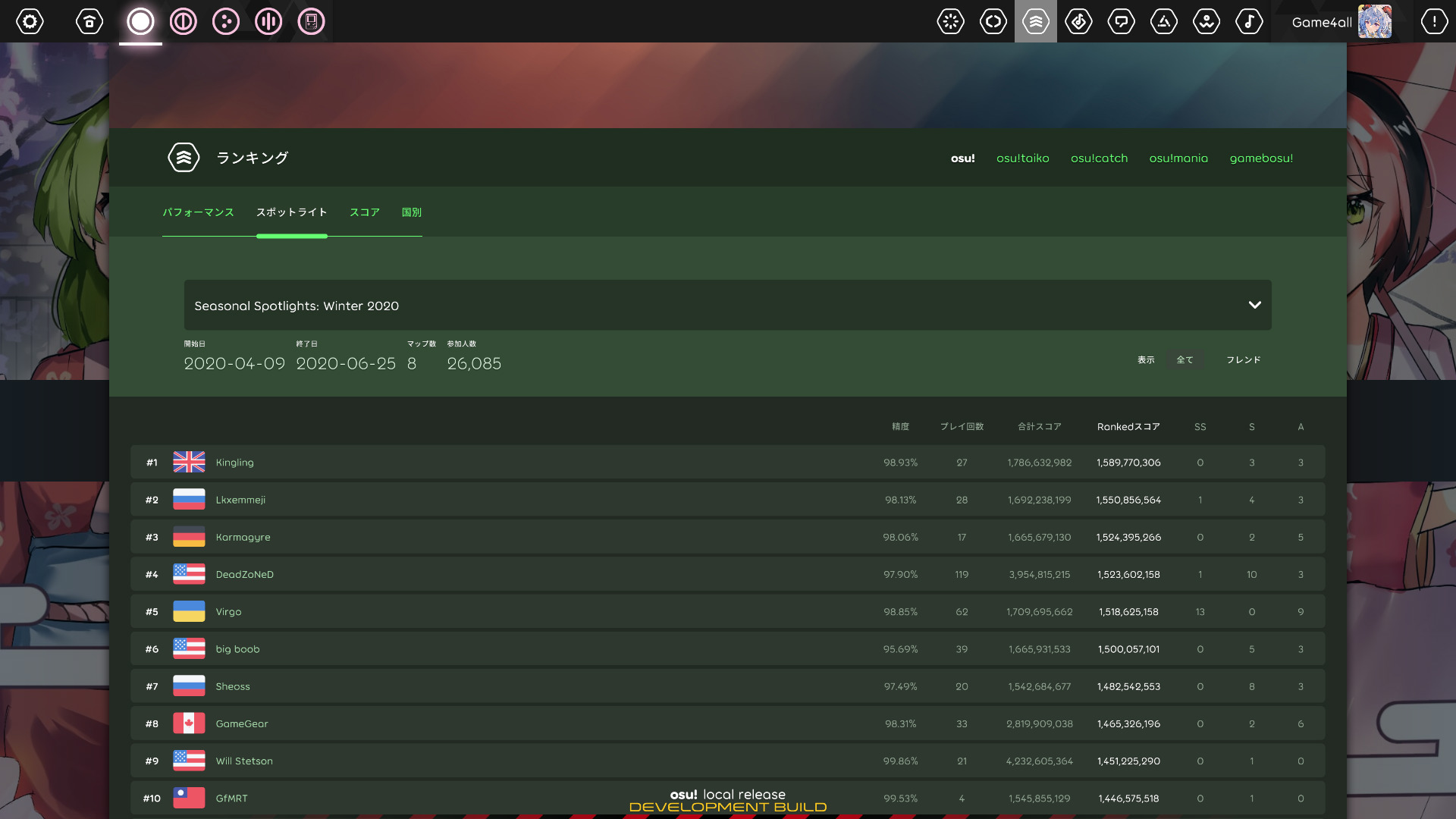Select osu! mode in ranking header
The height and width of the screenshot is (819, 1456).
(x=963, y=158)
